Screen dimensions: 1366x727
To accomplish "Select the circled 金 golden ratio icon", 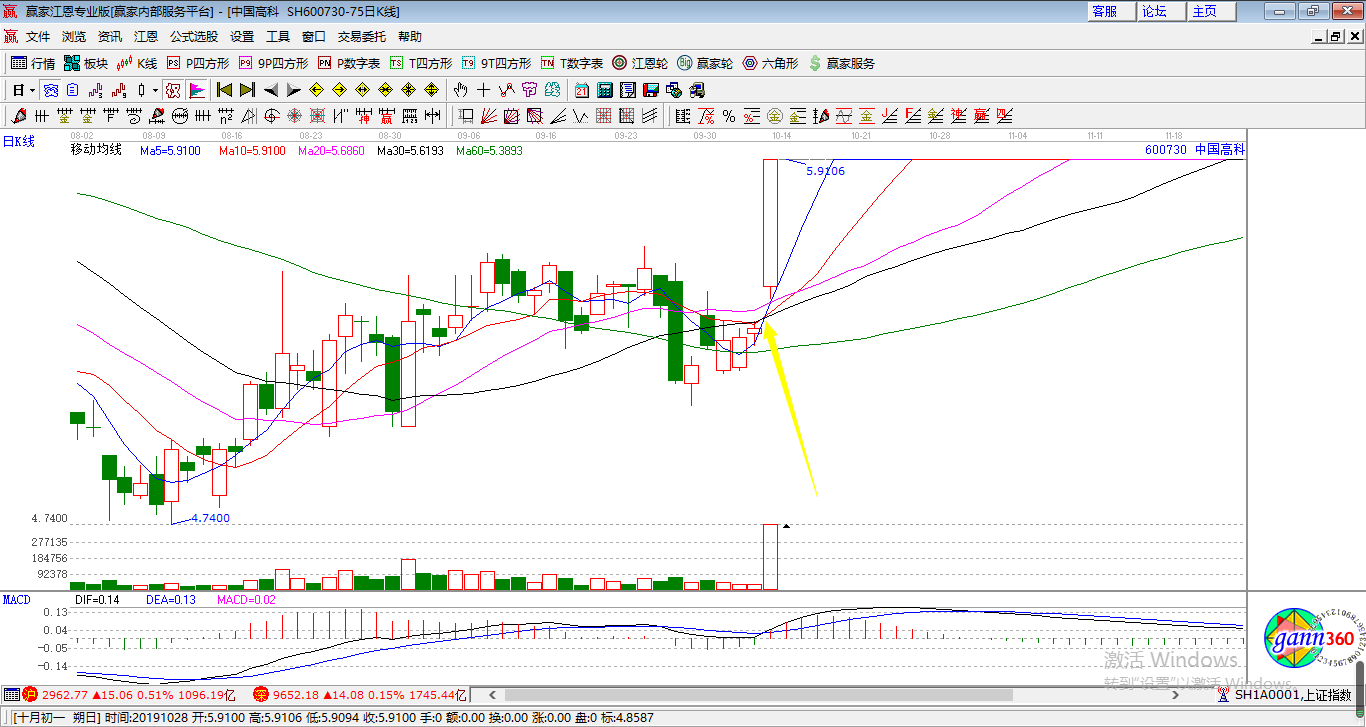I will [775, 116].
